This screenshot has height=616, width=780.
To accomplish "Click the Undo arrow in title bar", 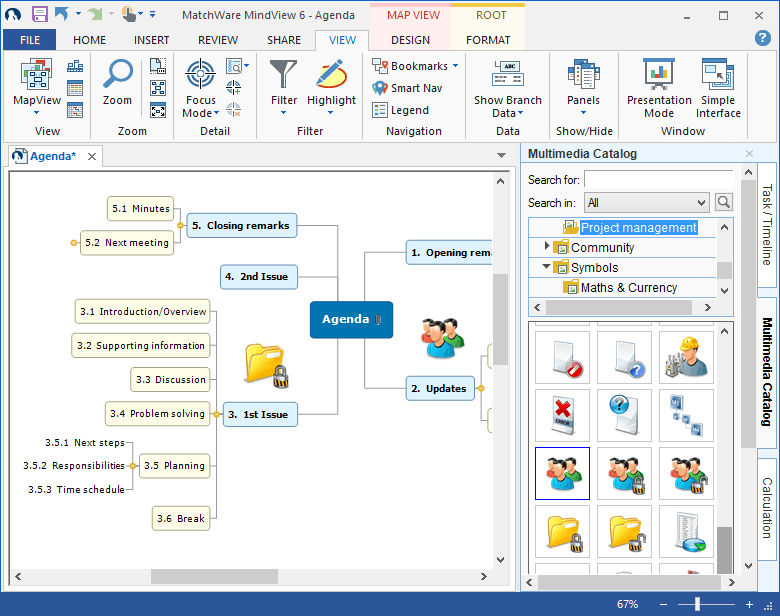I will tap(62, 14).
